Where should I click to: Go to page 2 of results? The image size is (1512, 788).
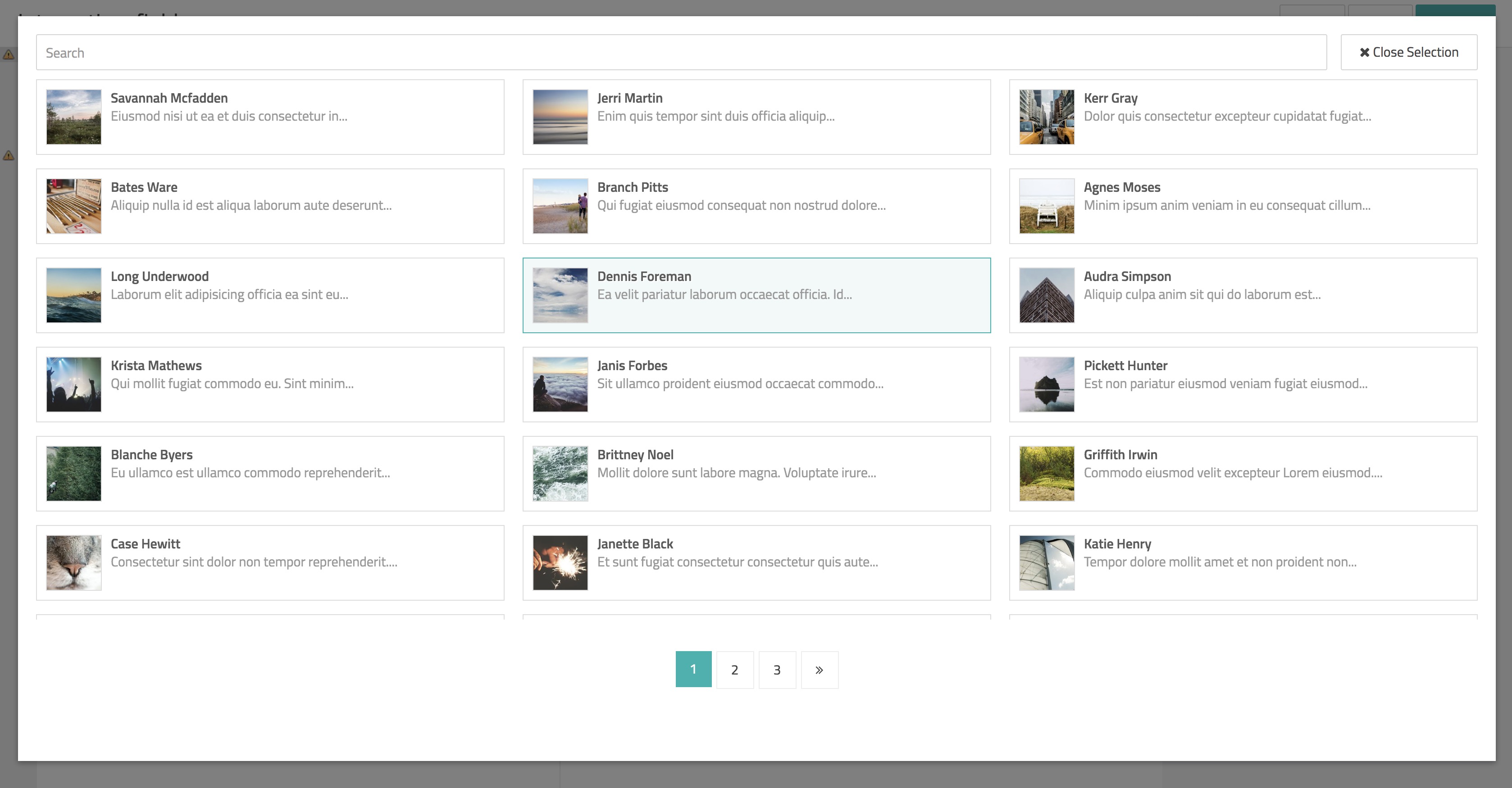coord(735,670)
